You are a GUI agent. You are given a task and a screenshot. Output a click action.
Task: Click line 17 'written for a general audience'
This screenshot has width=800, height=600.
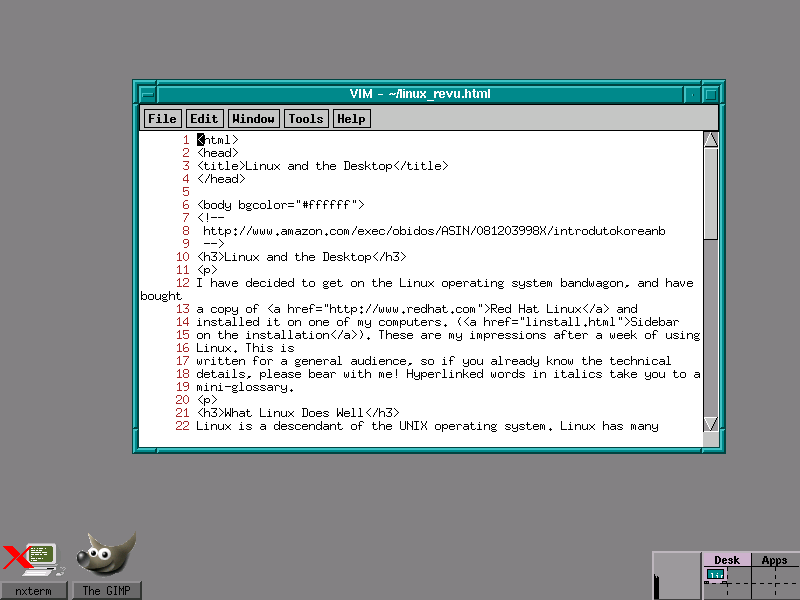[x=434, y=361]
